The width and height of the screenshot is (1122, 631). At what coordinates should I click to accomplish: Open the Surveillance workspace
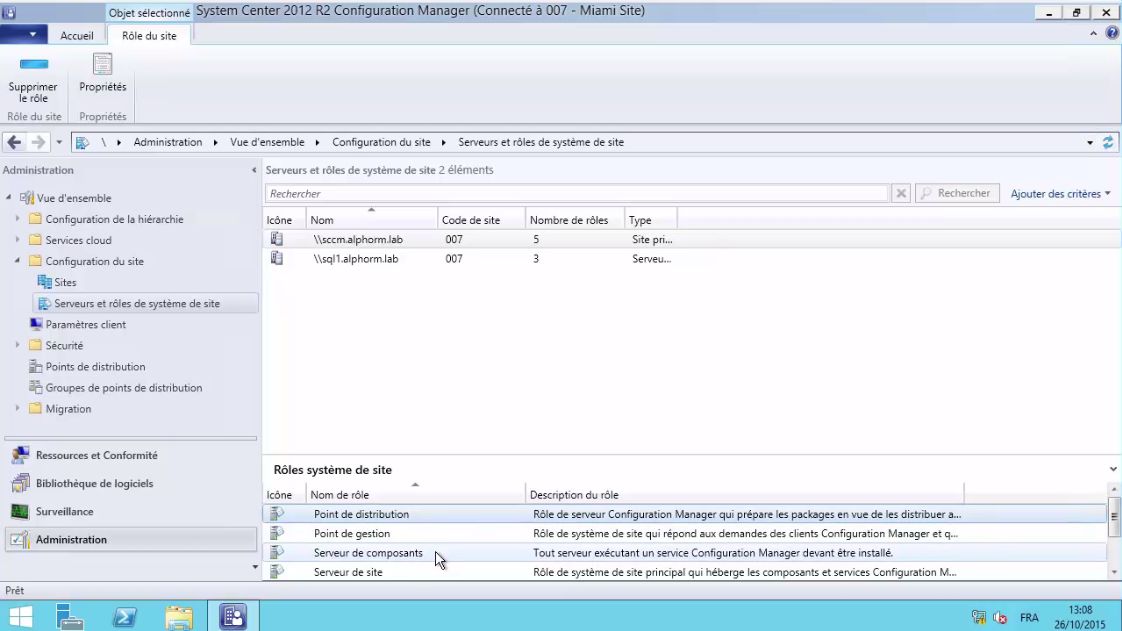tap(131, 512)
